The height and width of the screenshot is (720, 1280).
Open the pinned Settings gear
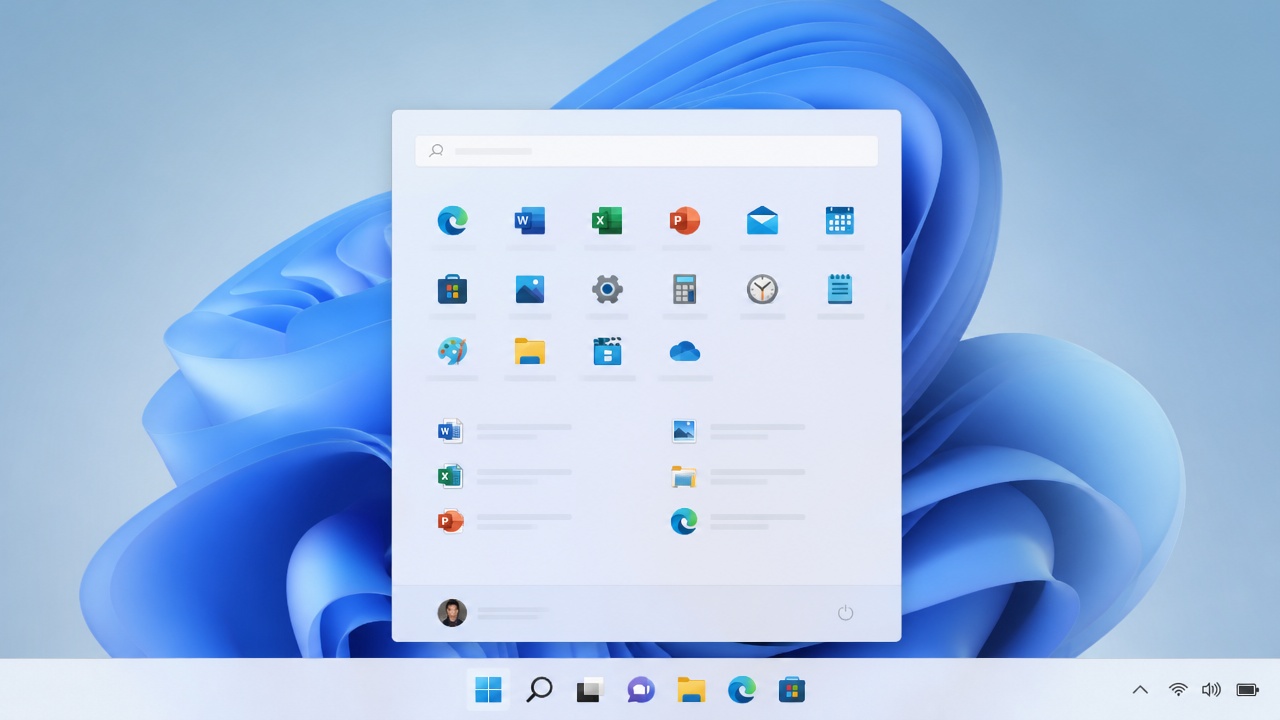(x=607, y=289)
